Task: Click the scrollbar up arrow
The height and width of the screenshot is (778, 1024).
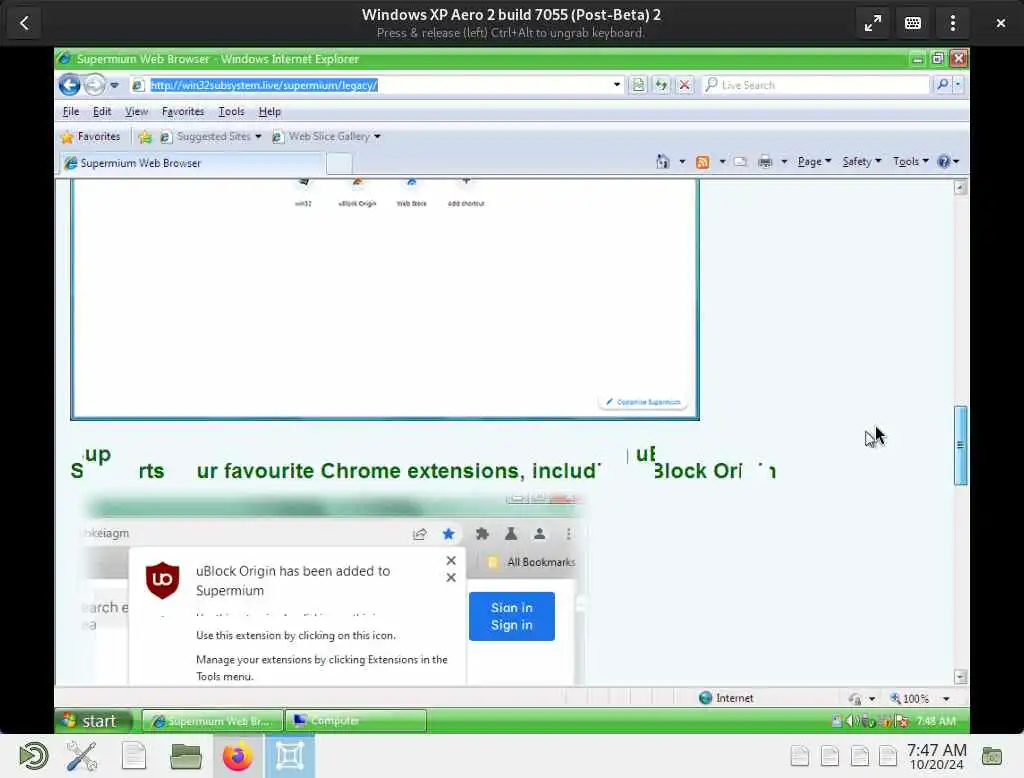Action: click(x=960, y=188)
